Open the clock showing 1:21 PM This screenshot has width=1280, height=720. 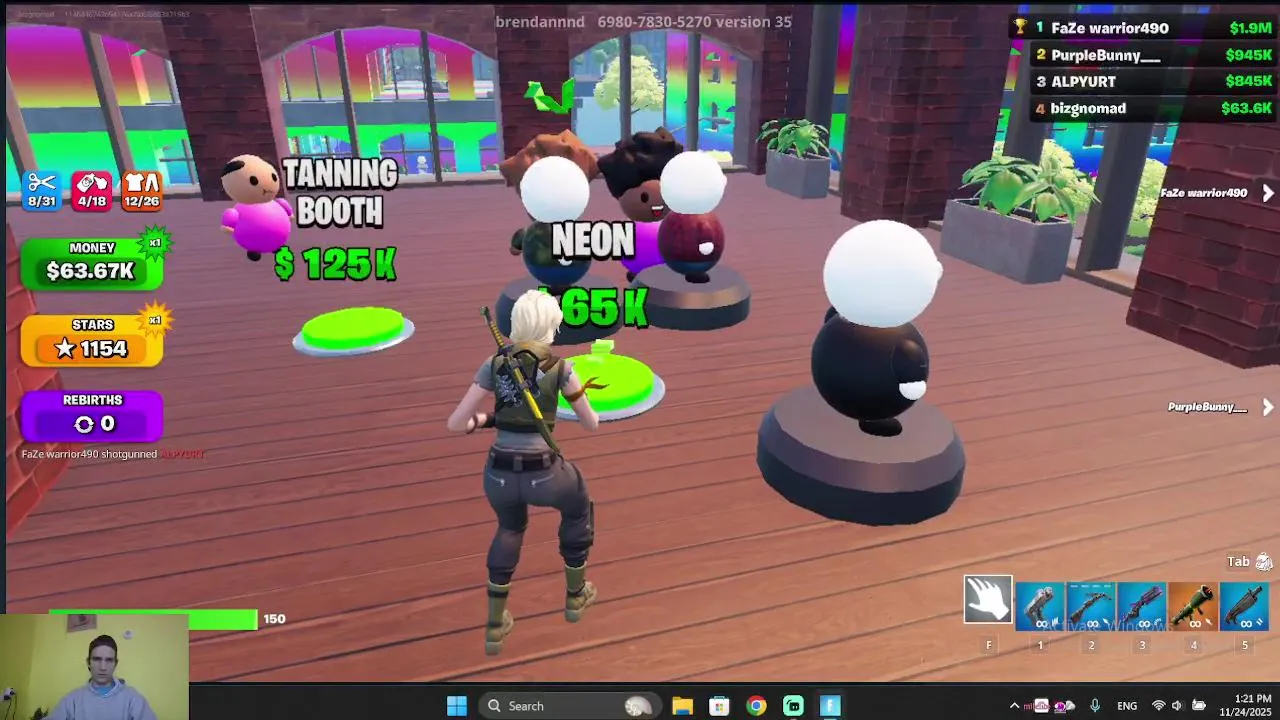pyautogui.click(x=1245, y=705)
